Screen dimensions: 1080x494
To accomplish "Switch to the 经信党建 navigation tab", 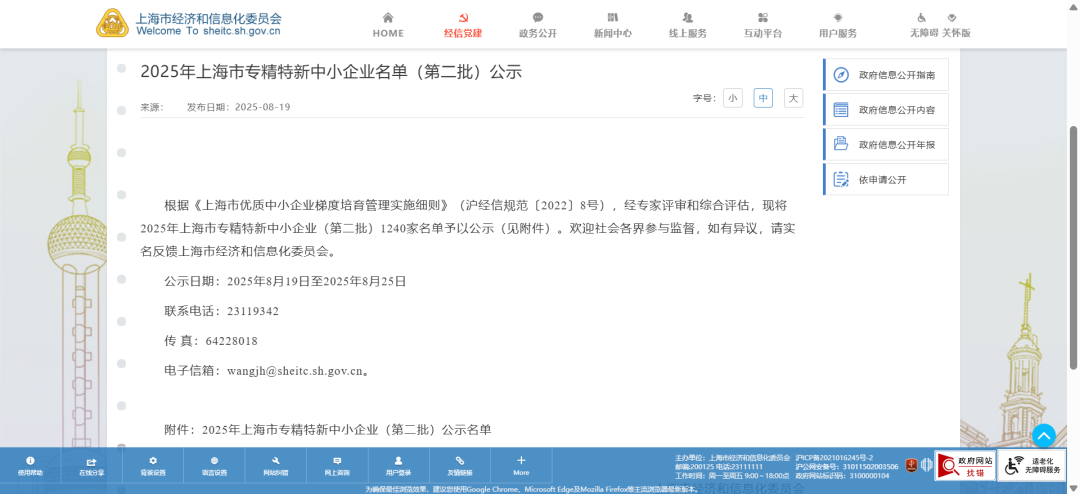I will tap(463, 33).
